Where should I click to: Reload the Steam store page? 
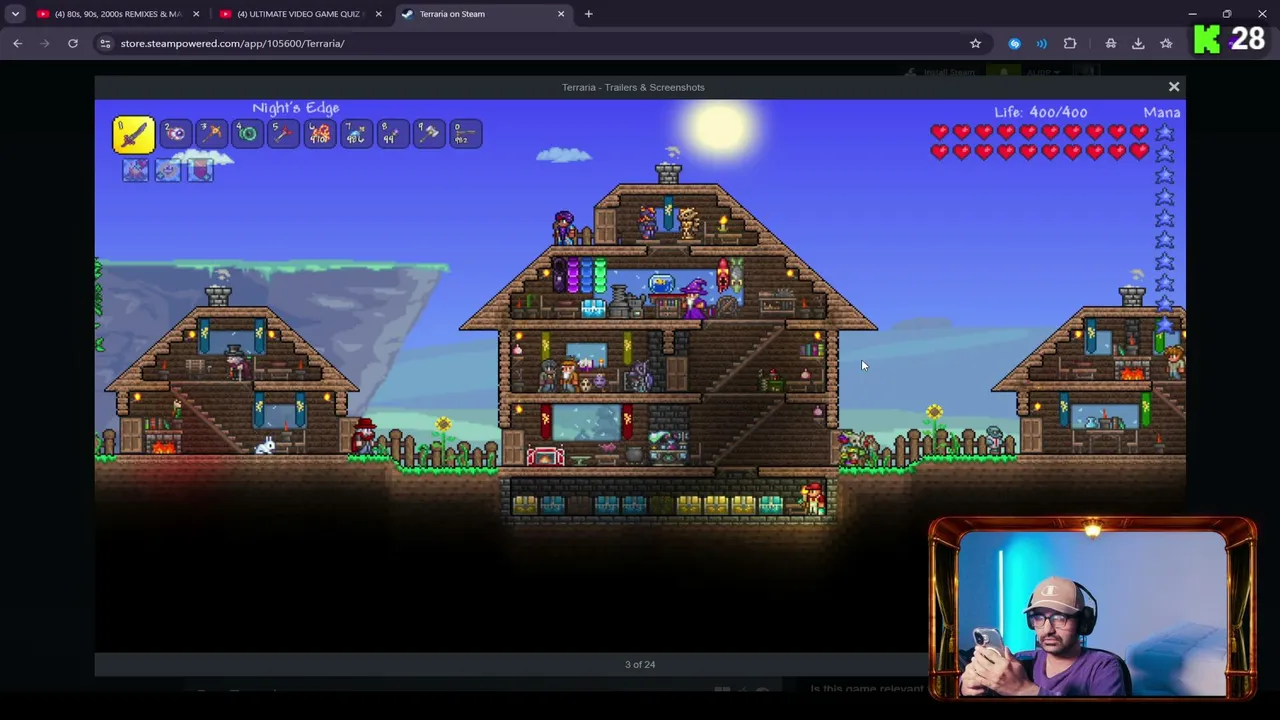73,43
